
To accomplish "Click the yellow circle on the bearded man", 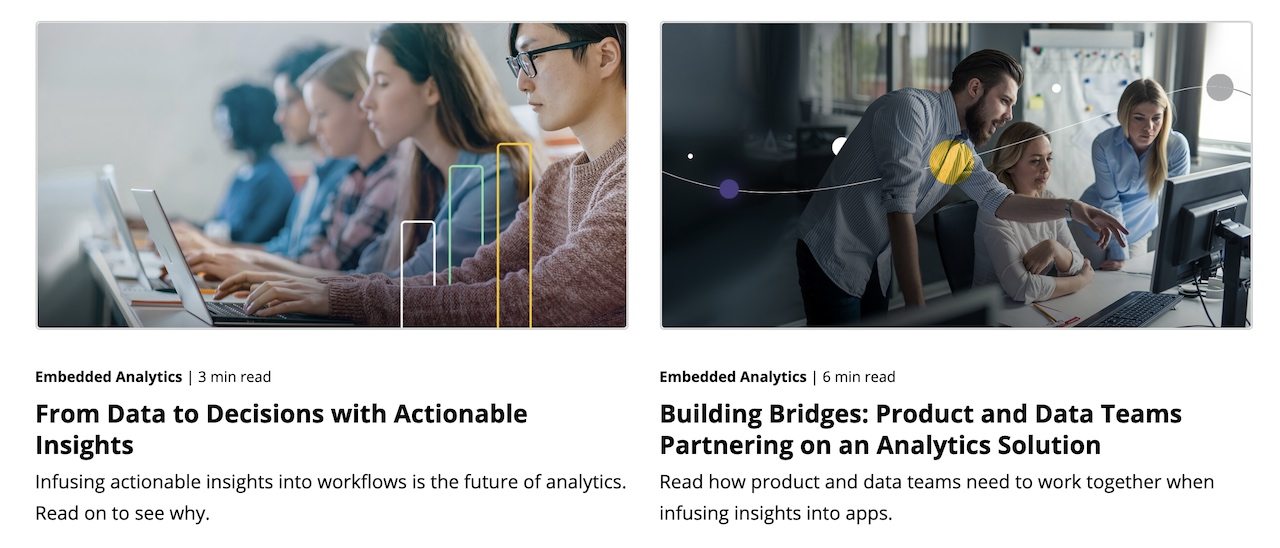I will [x=951, y=162].
